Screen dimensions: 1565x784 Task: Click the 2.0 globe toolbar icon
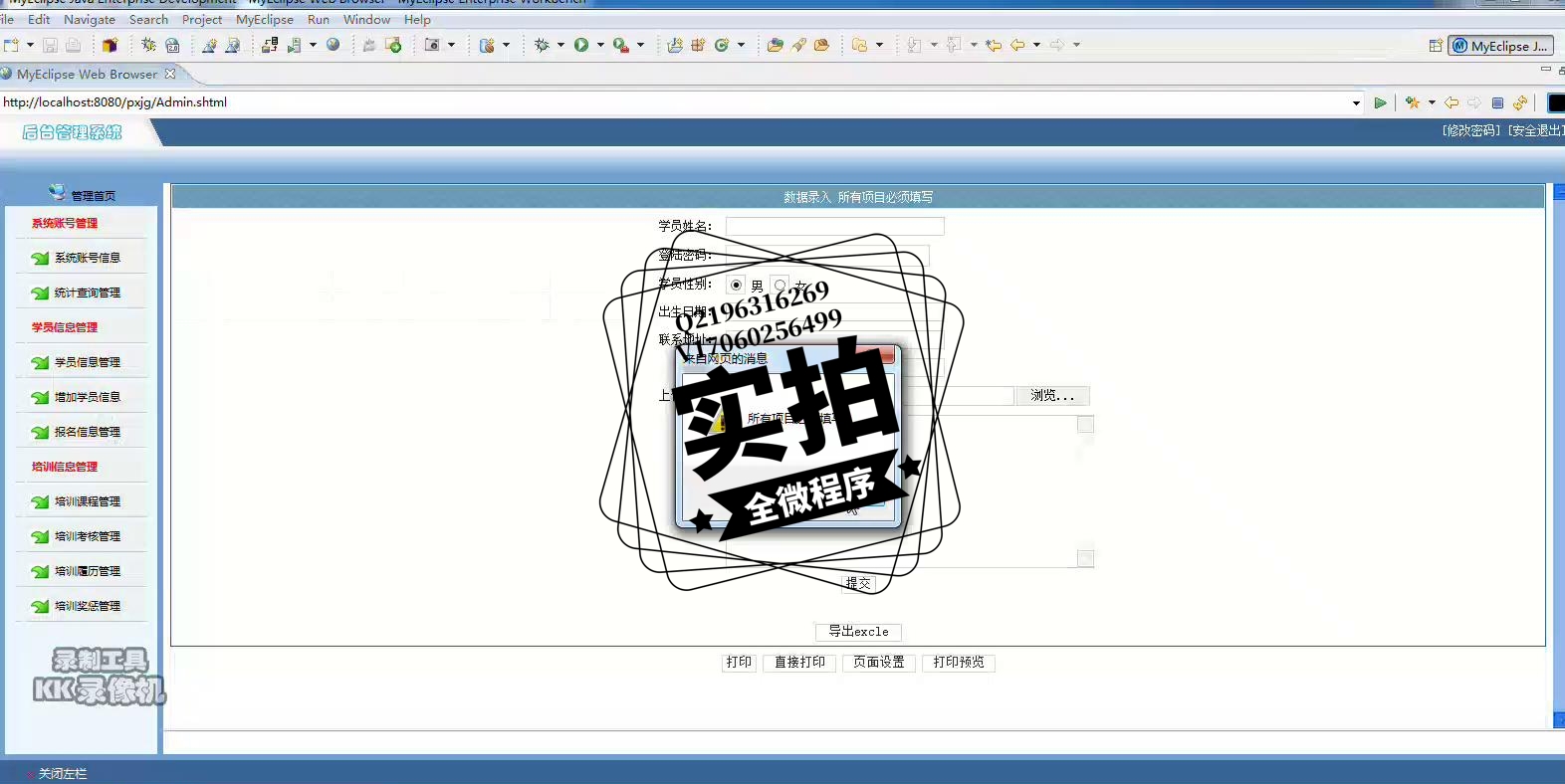pyautogui.click(x=172, y=45)
